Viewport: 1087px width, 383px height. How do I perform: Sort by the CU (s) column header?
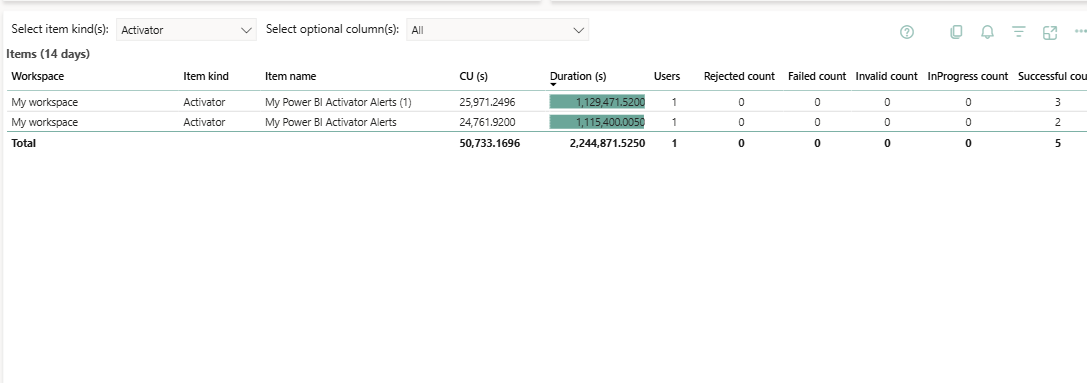tap(473, 76)
